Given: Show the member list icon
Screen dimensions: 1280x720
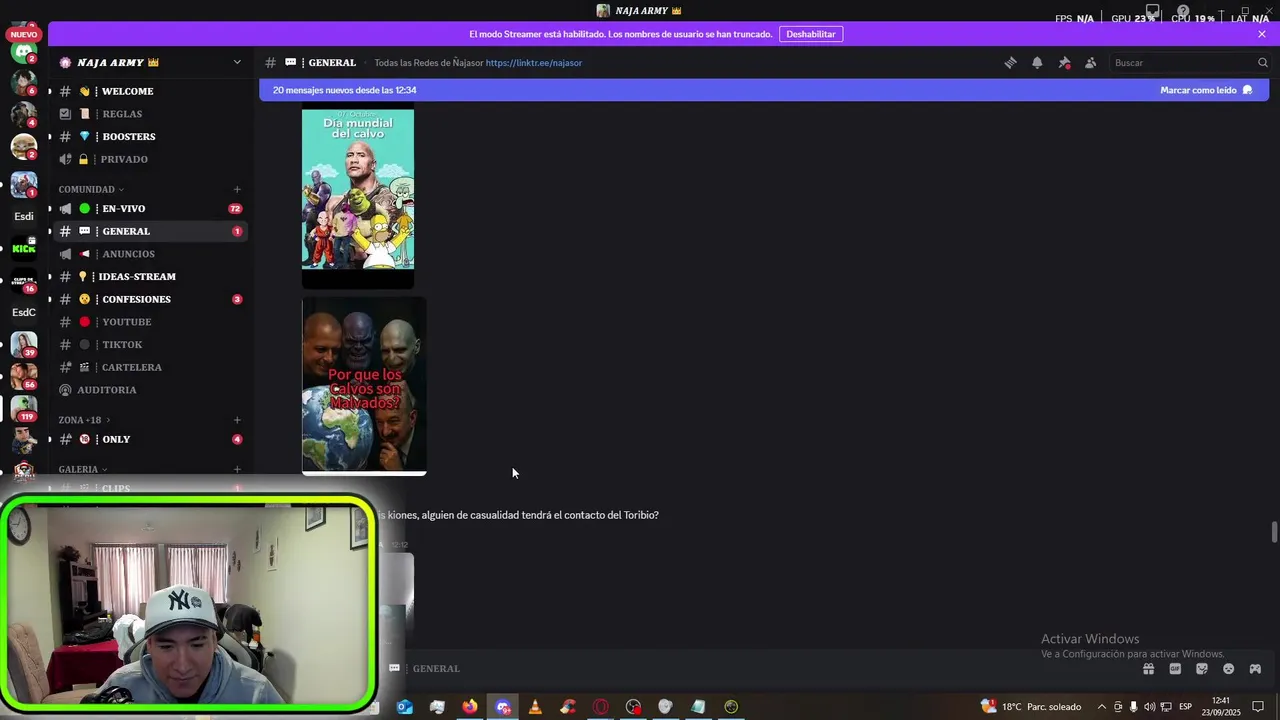Looking at the screenshot, I should pos(1091,62).
